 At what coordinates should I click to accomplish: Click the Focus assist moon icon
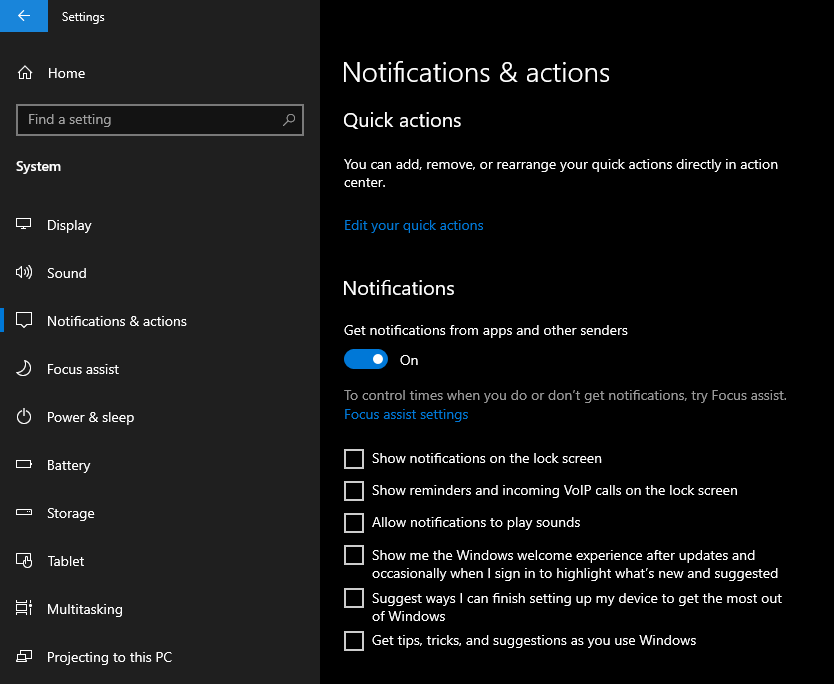point(24,369)
